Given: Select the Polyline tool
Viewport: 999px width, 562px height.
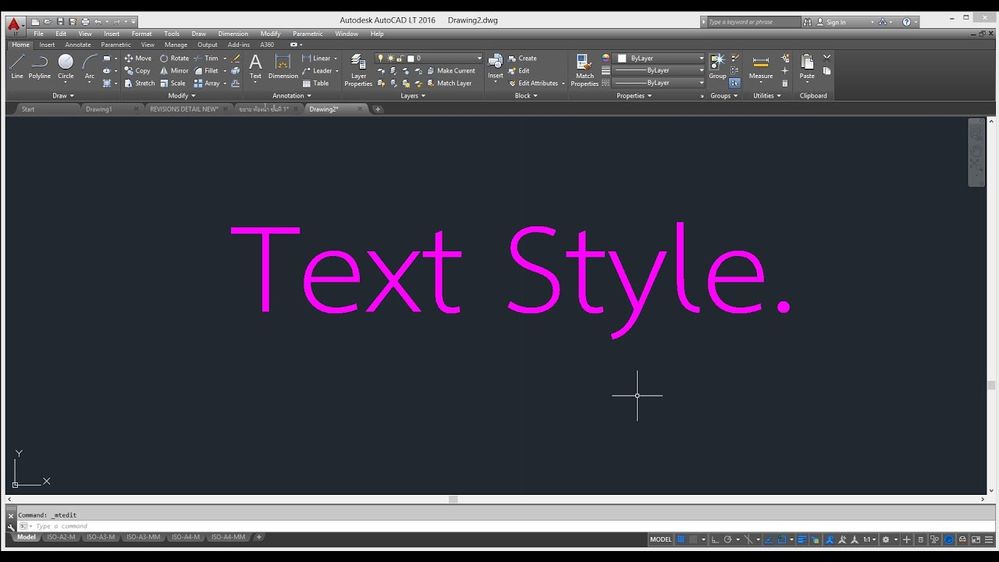Looking at the screenshot, I should (40, 66).
